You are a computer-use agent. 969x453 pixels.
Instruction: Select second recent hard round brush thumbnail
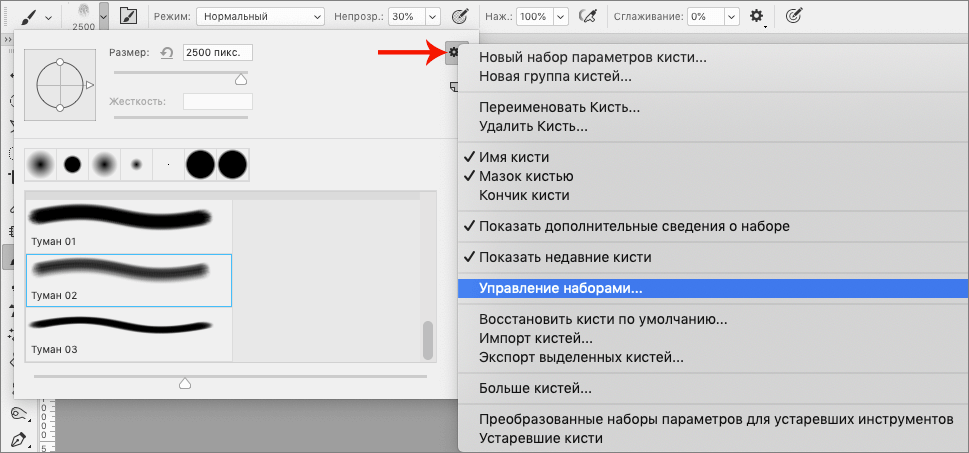point(72,164)
